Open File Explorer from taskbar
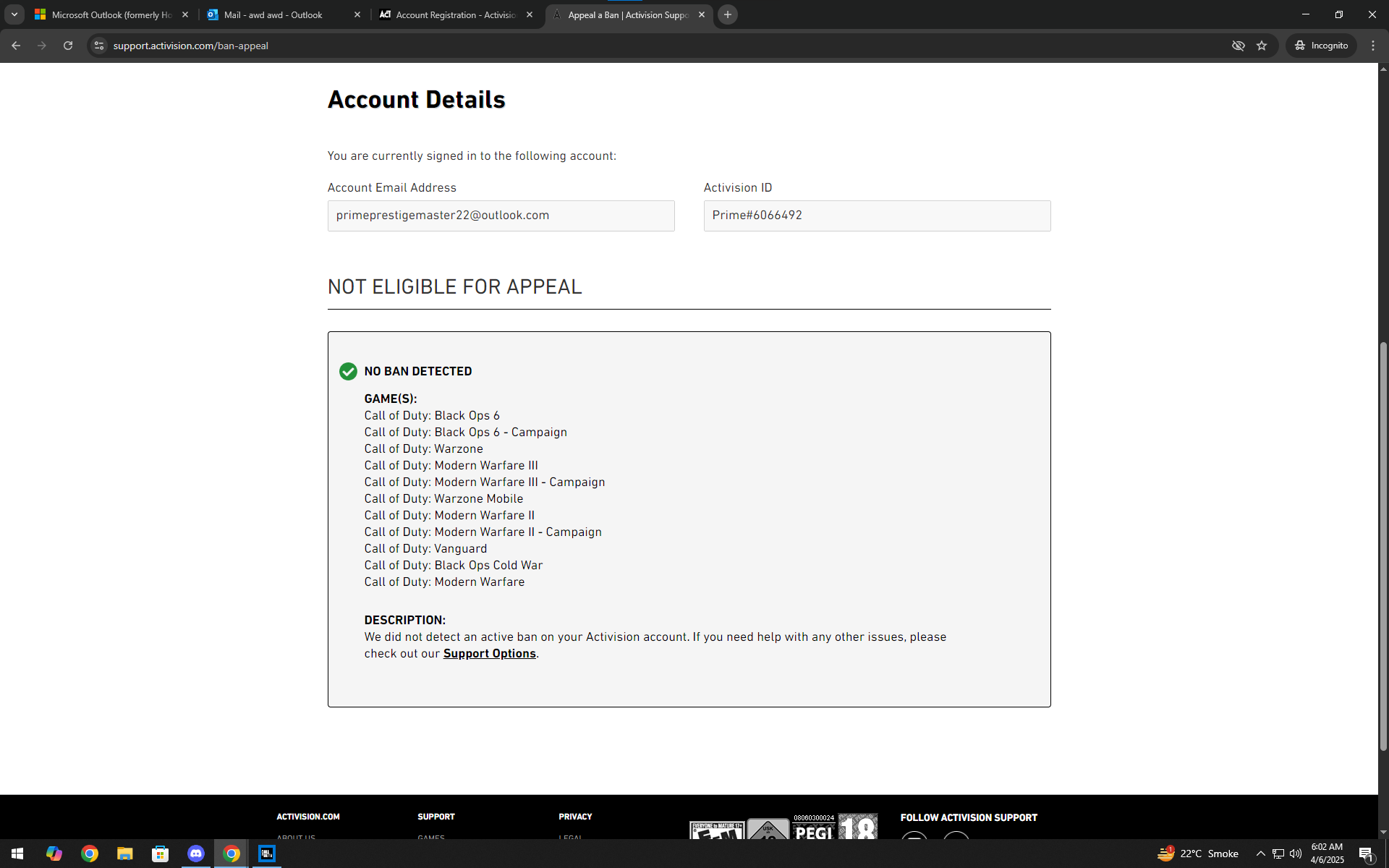This screenshot has height=868, width=1389. click(125, 854)
